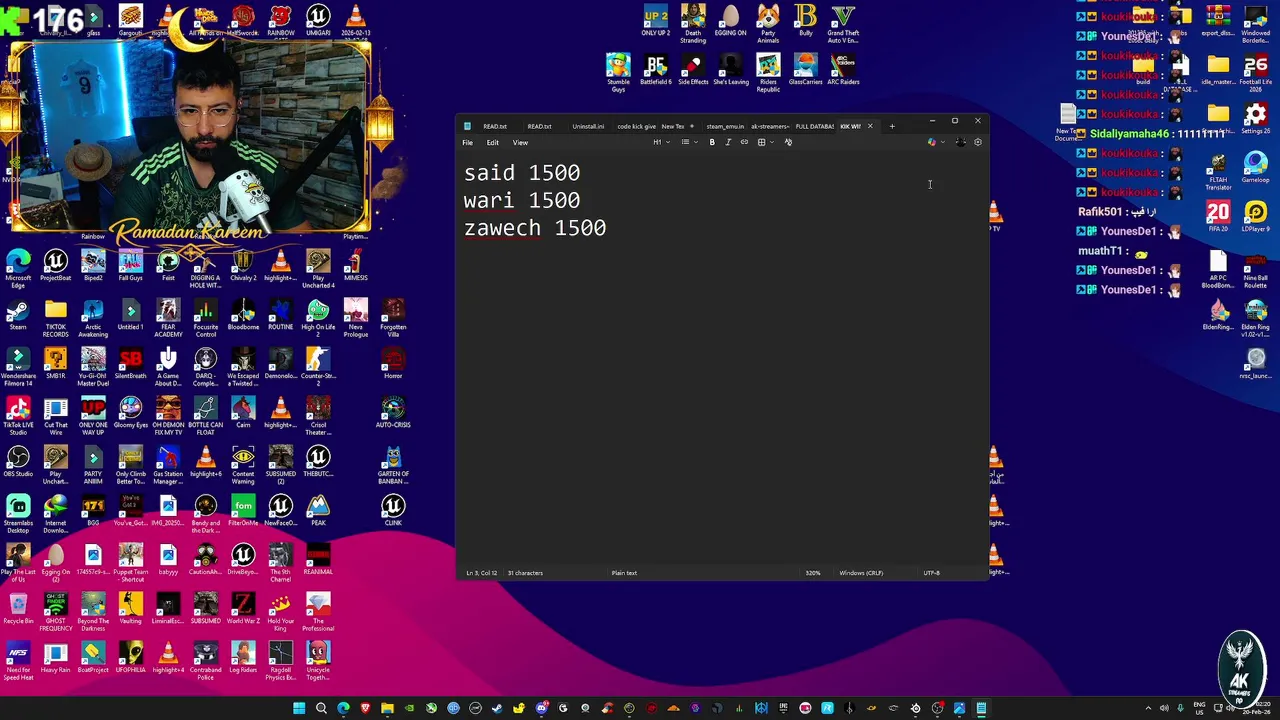Image resolution: width=1280 pixels, height=720 pixels.
Task: Switch to the Uninstall.ini tab
Action: [x=587, y=126]
